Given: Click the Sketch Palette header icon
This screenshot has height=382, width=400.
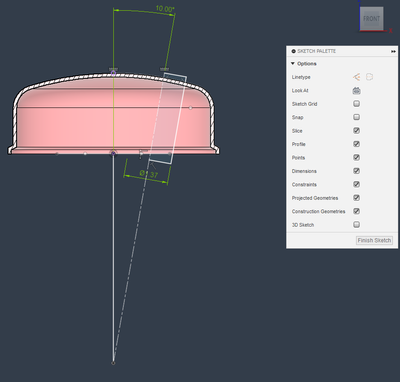Looking at the screenshot, I should pyautogui.click(x=293, y=51).
